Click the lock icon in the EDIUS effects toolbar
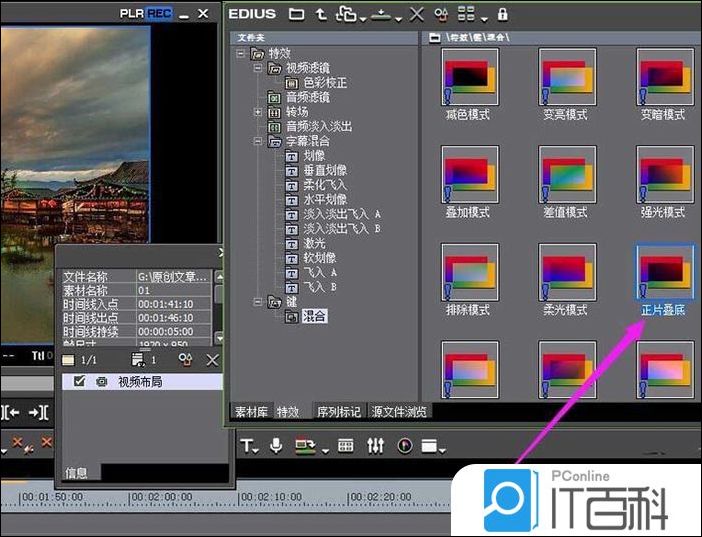Image resolution: width=702 pixels, height=537 pixels. (x=503, y=14)
